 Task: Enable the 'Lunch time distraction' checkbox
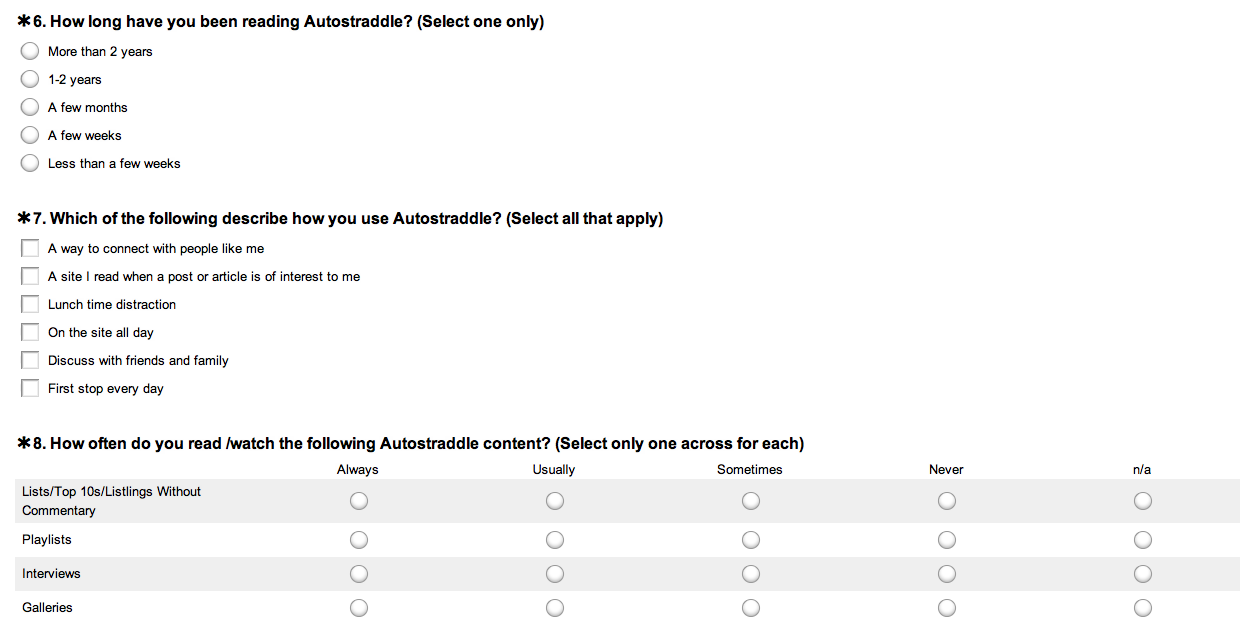[30, 304]
